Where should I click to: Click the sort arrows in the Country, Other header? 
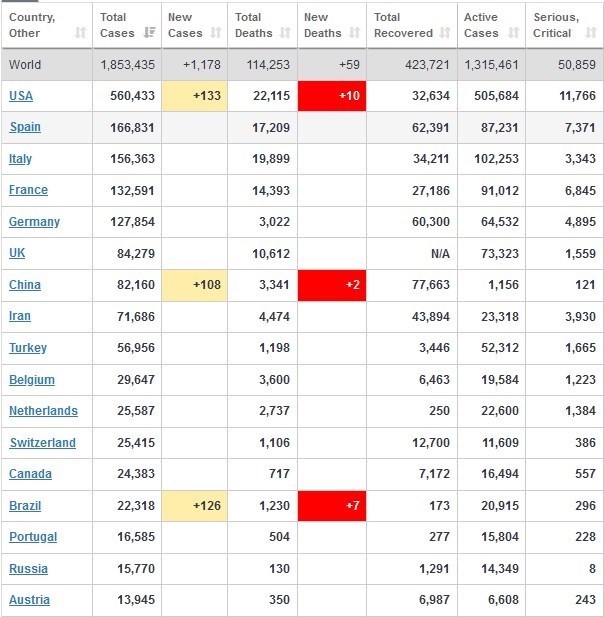pyautogui.click(x=81, y=33)
